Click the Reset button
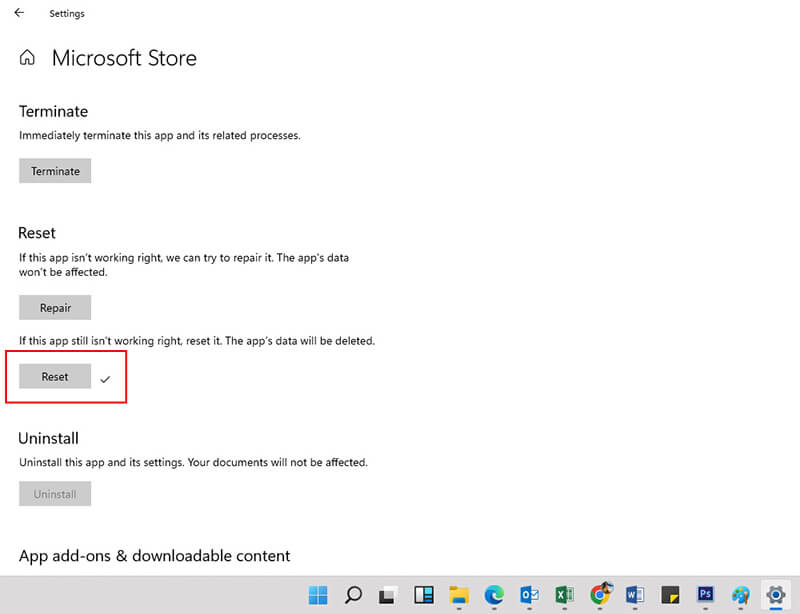Screen dimensions: 800x614 pos(55,376)
